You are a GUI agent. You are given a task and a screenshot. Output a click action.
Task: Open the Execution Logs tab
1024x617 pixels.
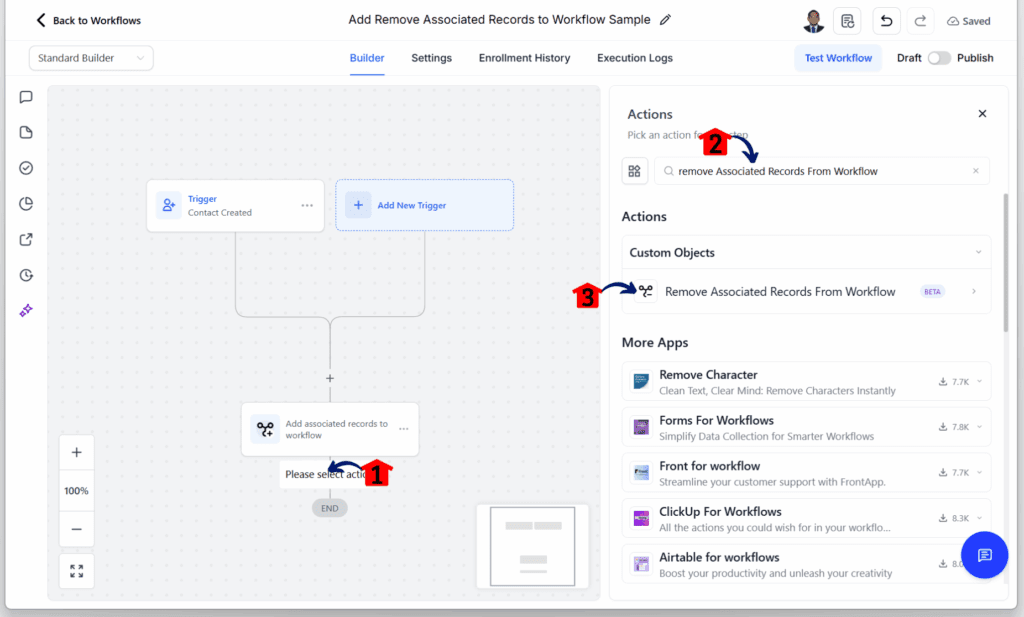pos(634,58)
